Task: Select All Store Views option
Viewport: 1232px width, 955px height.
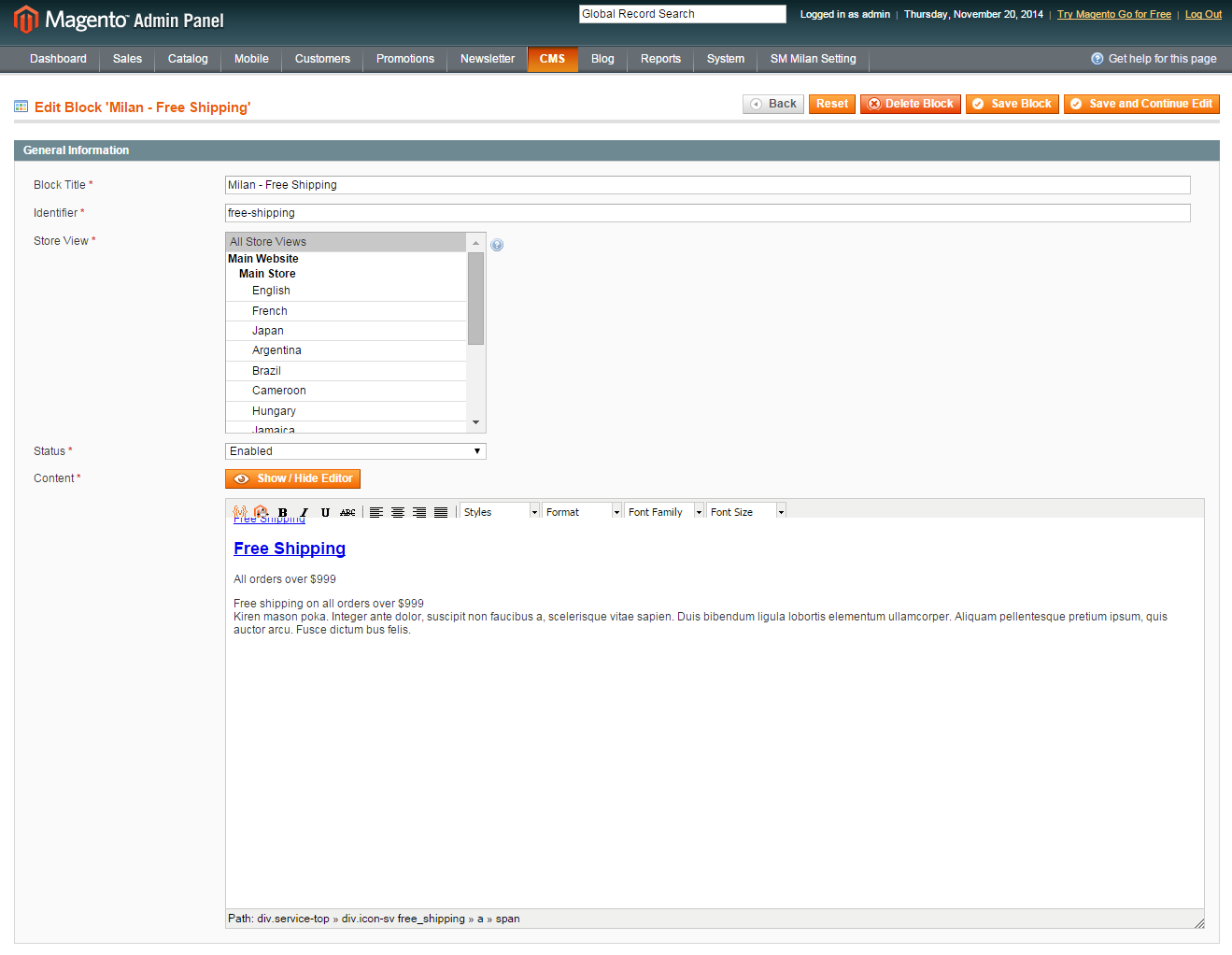Action: point(346,242)
